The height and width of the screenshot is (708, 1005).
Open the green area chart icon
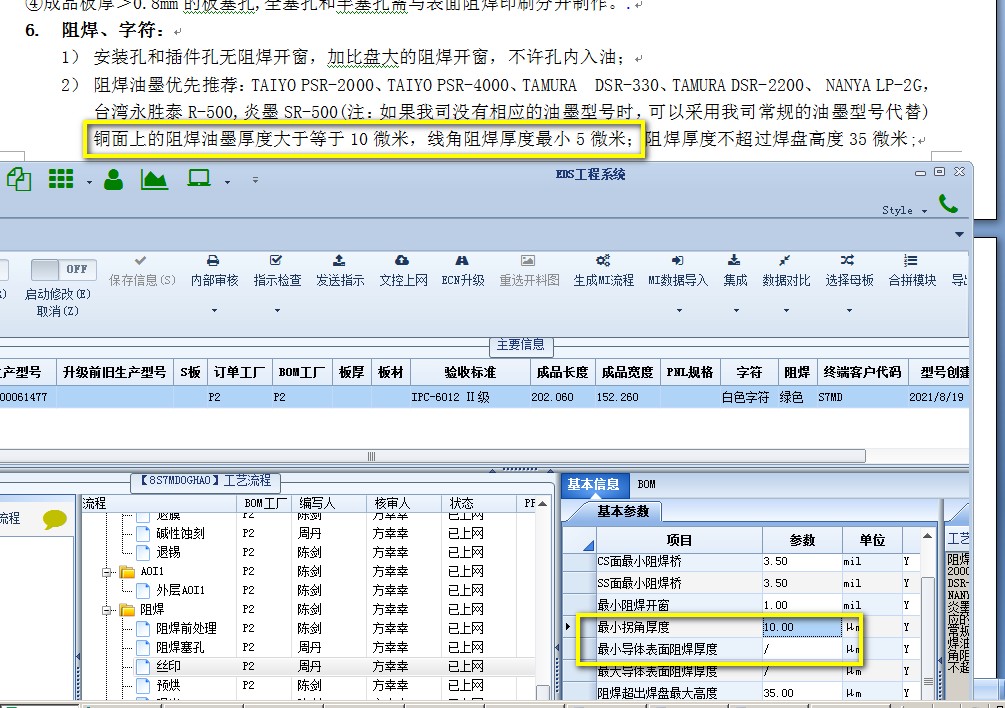click(x=154, y=179)
